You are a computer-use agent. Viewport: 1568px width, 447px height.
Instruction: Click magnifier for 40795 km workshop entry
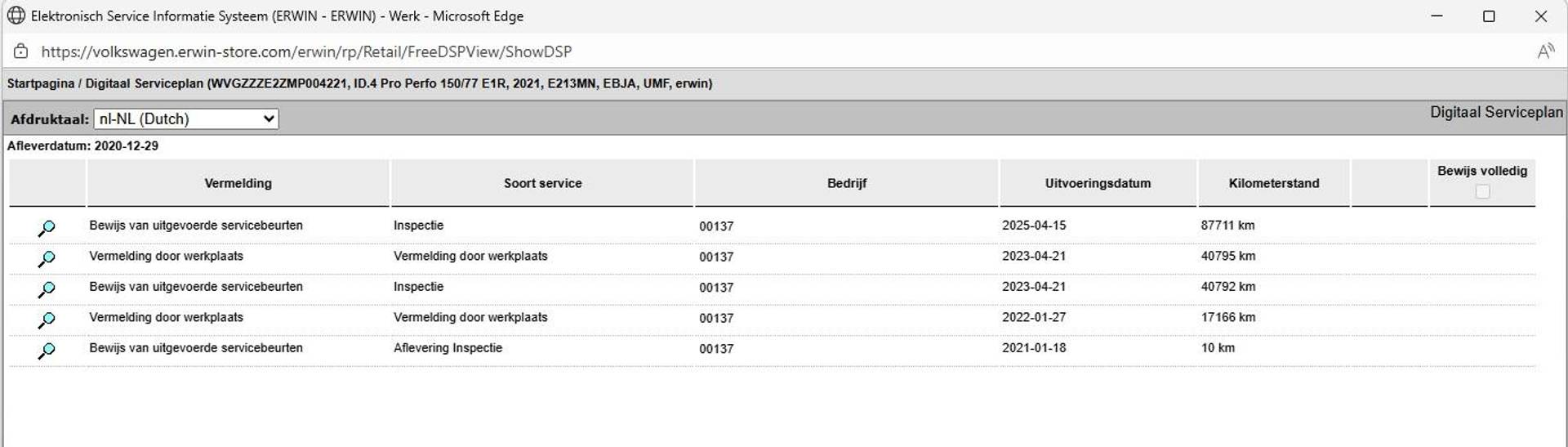[47, 259]
